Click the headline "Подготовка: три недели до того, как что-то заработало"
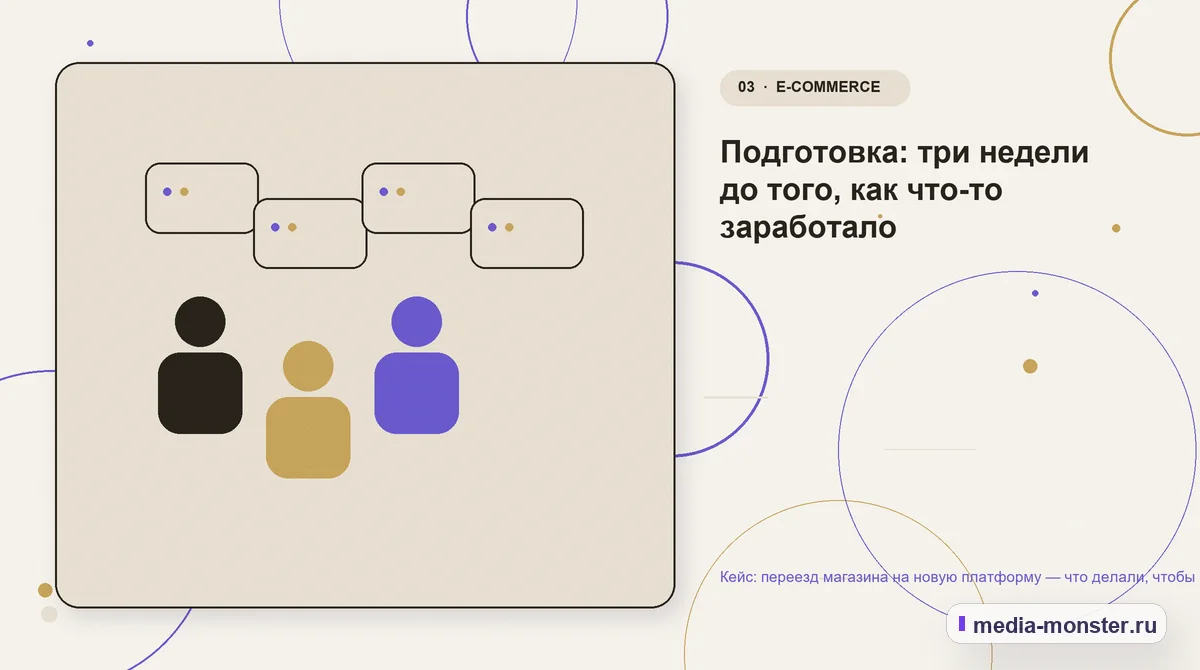The width and height of the screenshot is (1200, 670). (904, 190)
